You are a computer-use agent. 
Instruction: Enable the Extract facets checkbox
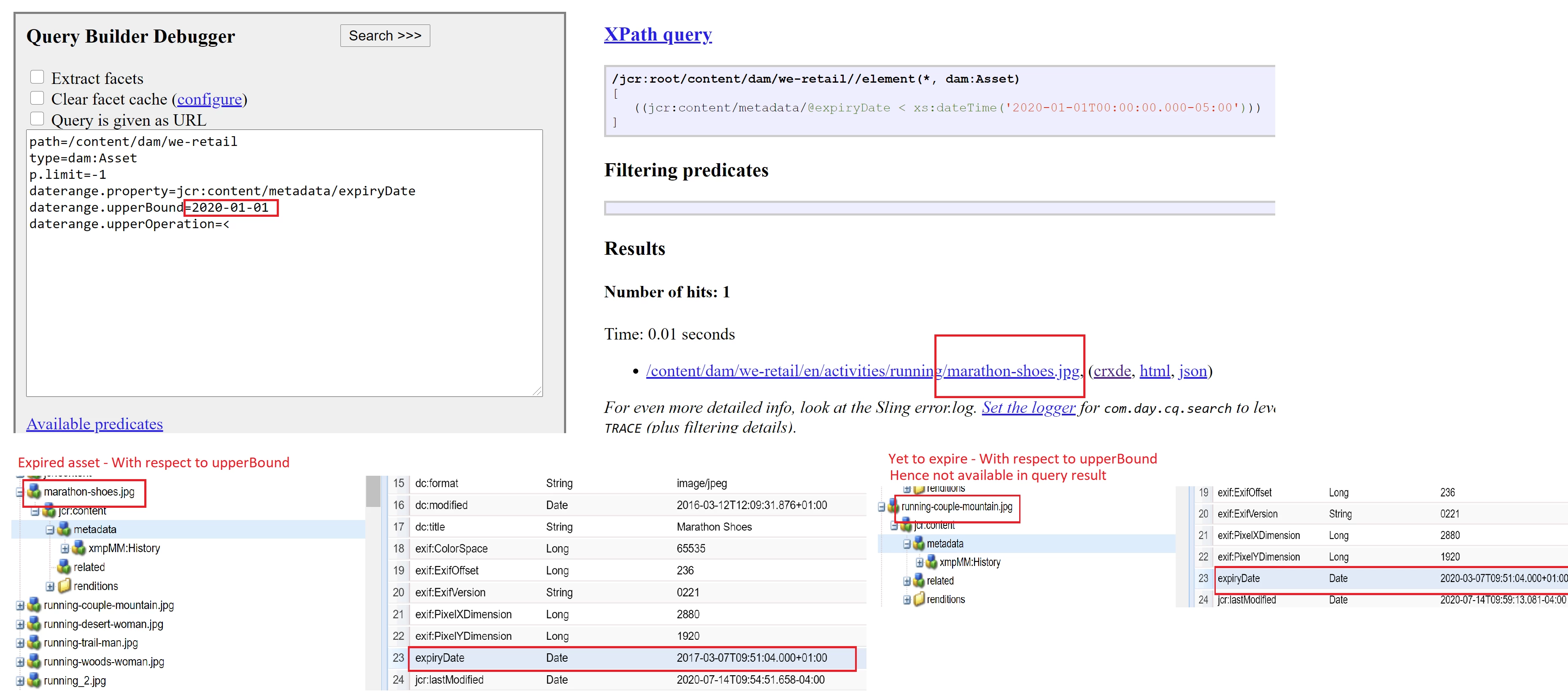pos(37,77)
